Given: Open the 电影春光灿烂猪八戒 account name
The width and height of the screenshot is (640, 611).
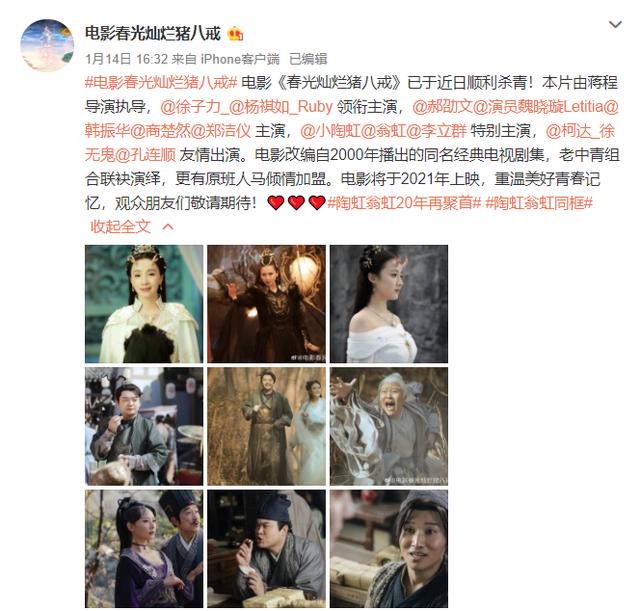Looking at the screenshot, I should pos(153,33).
